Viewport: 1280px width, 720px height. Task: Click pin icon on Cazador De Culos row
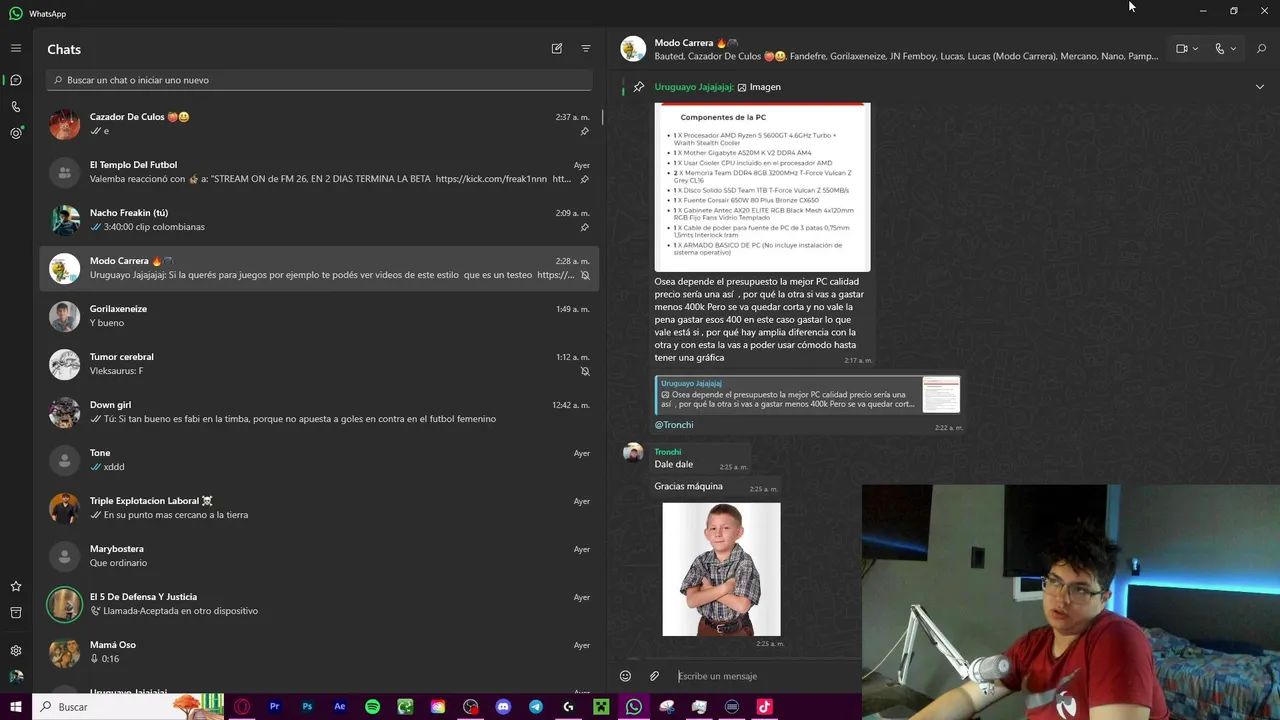[585, 131]
